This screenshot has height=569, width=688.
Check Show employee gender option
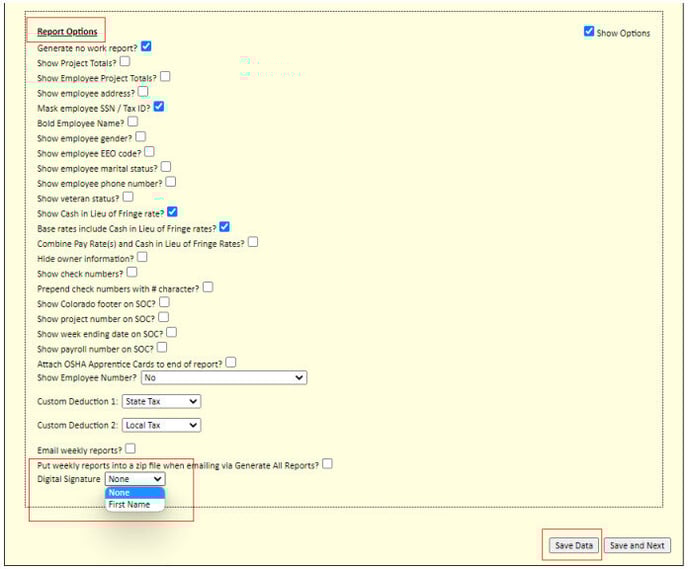[x=140, y=136]
